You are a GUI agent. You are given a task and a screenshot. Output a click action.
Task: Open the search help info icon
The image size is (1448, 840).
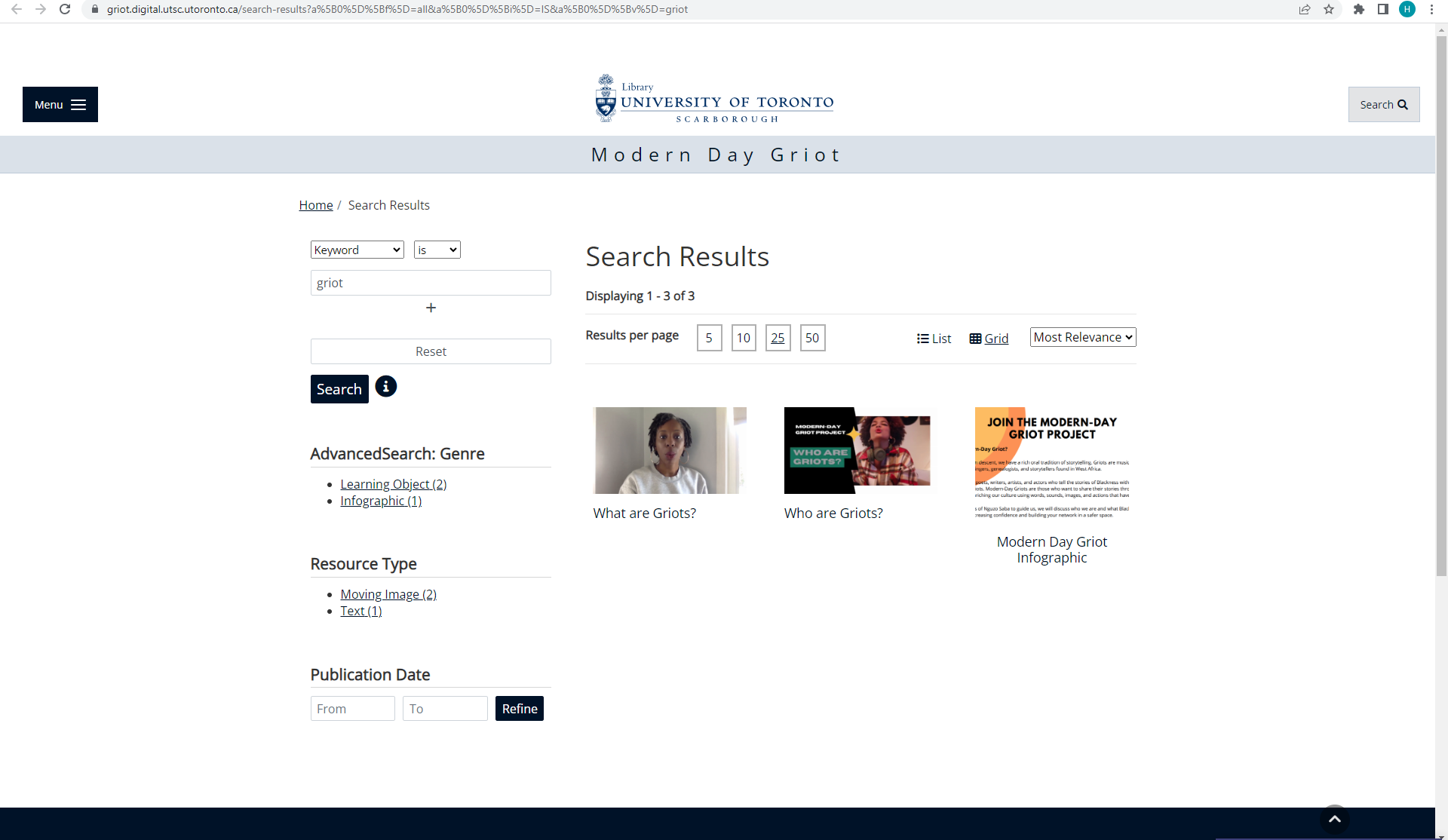(x=386, y=387)
